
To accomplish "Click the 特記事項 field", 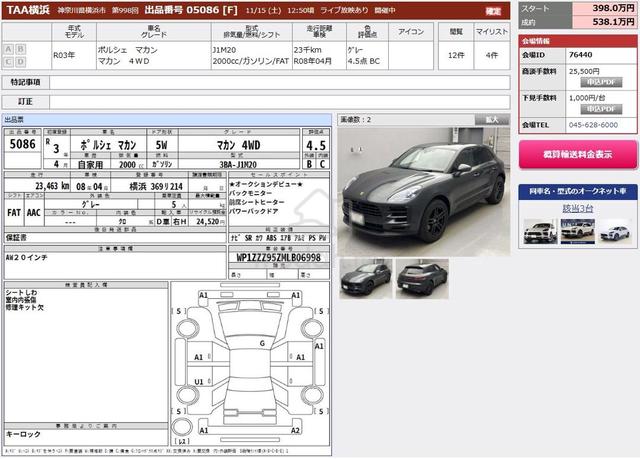I will tap(280, 82).
